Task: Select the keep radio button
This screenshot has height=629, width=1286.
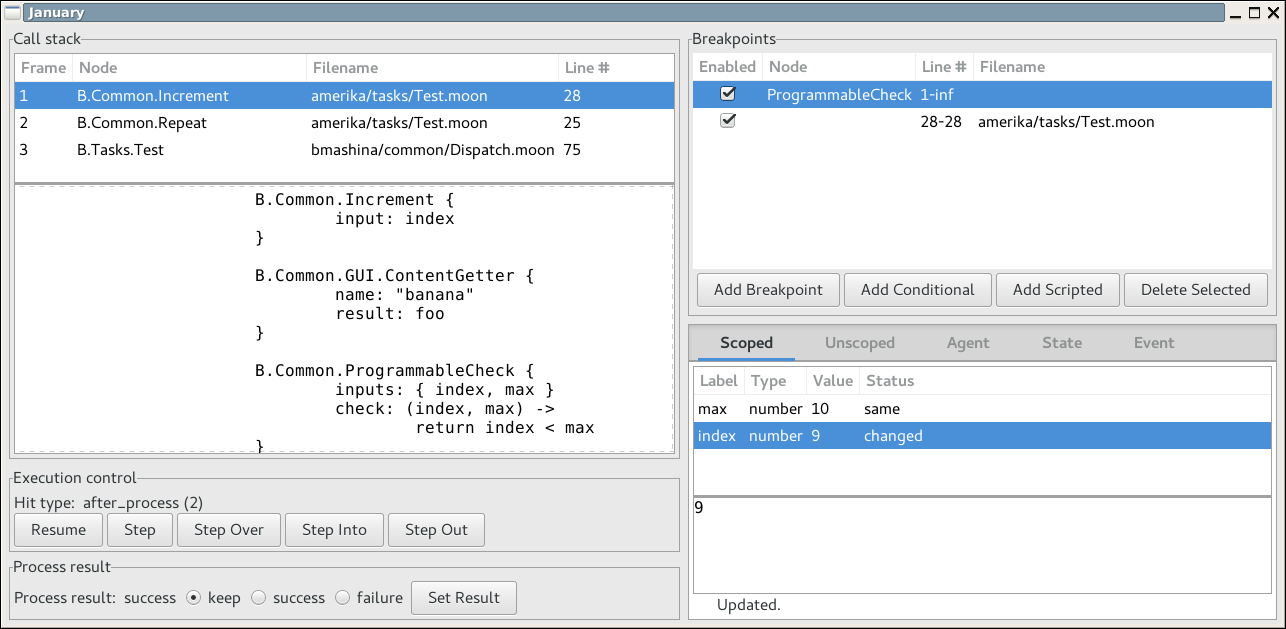Action: 196,597
